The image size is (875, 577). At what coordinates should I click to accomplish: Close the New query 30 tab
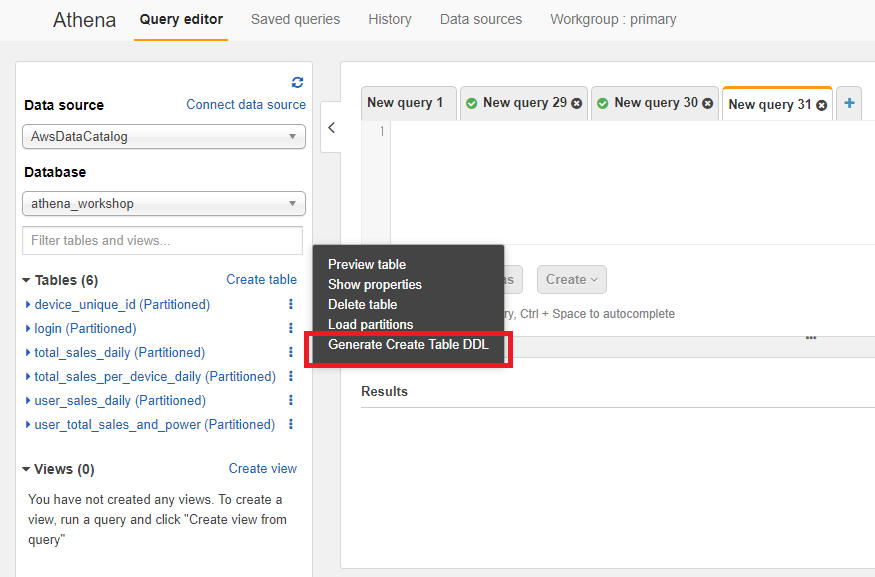coord(708,104)
